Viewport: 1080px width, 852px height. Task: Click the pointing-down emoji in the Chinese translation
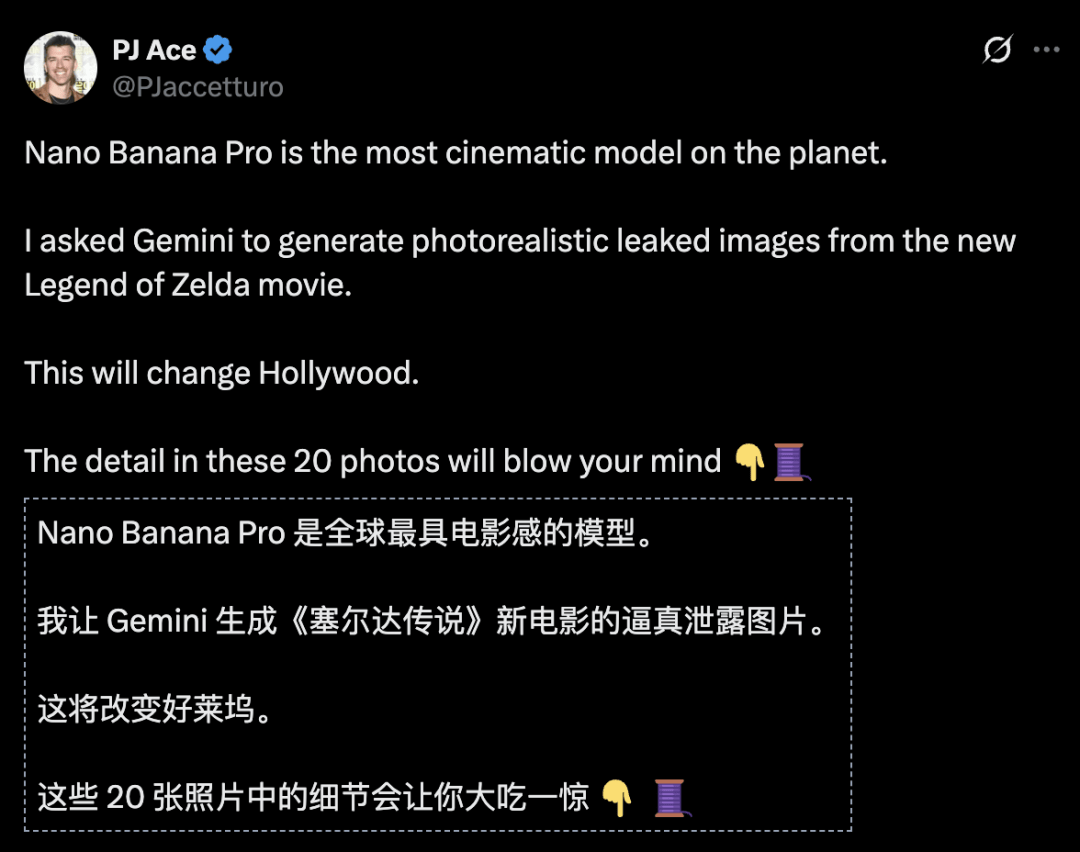618,797
